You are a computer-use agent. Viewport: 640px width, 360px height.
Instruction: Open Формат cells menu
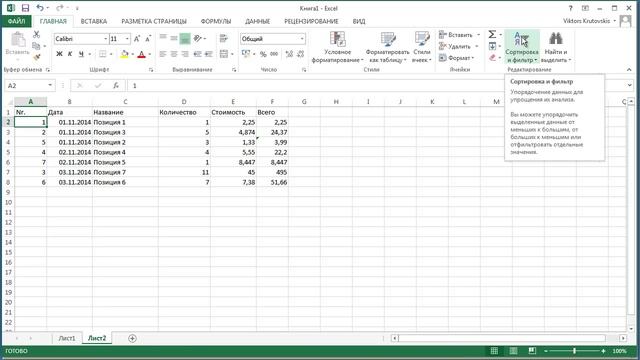(x=457, y=58)
